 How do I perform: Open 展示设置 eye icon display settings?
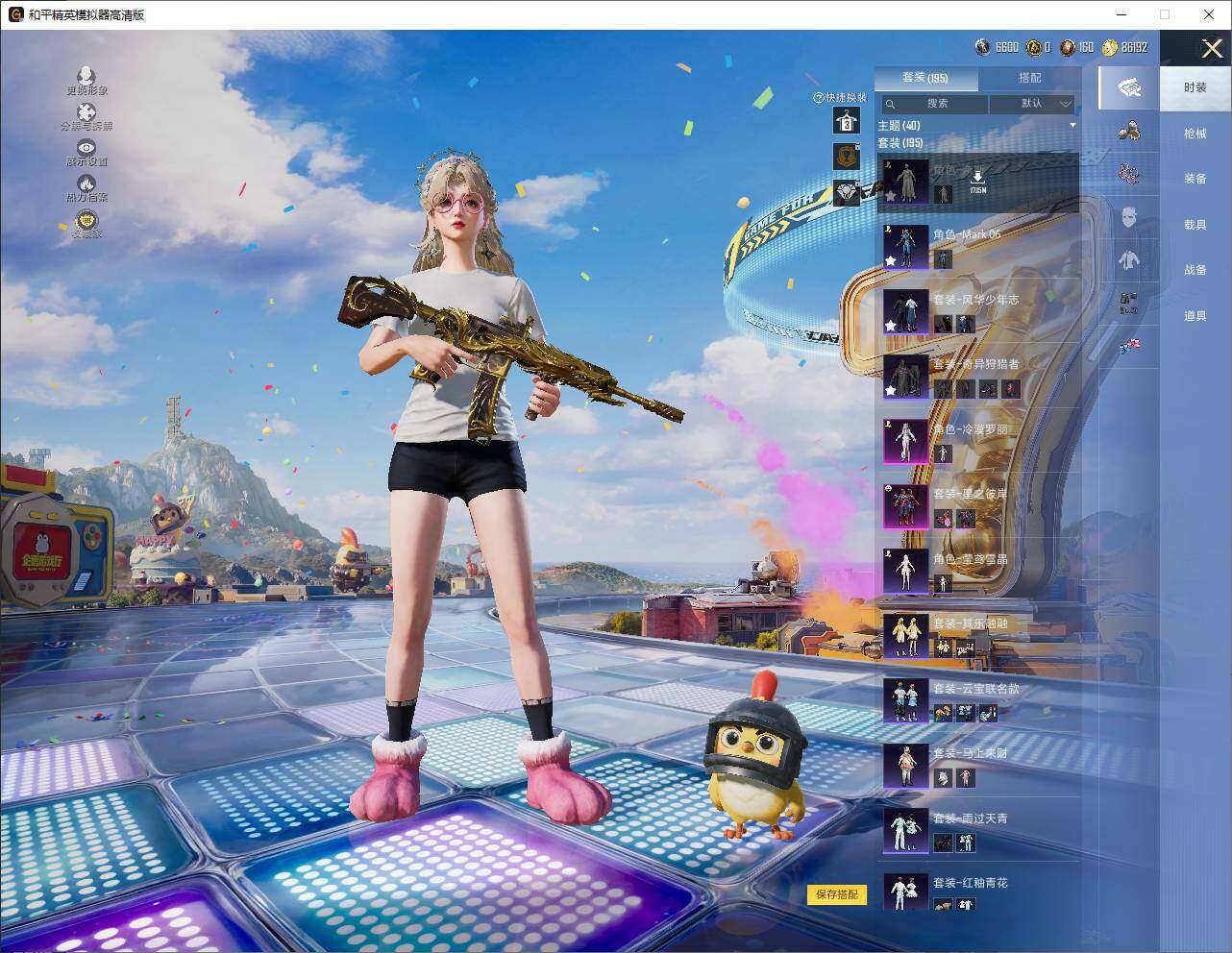point(86,148)
